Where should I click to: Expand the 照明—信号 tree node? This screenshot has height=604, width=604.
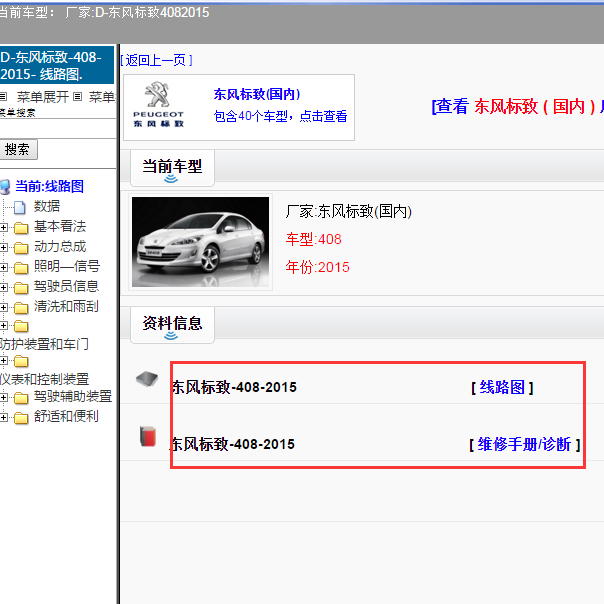pyautogui.click(x=3, y=267)
